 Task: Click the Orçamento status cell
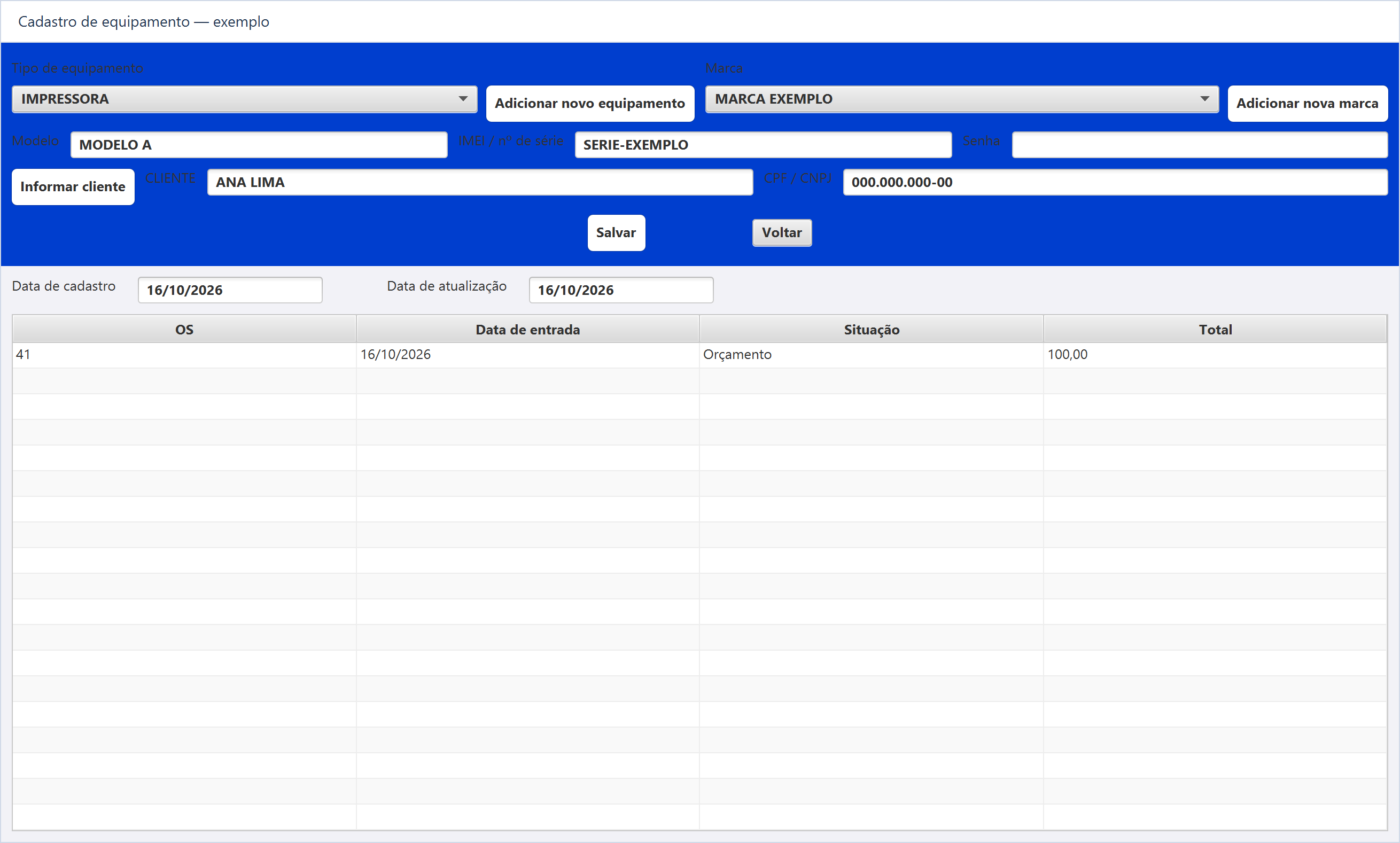[x=871, y=355]
